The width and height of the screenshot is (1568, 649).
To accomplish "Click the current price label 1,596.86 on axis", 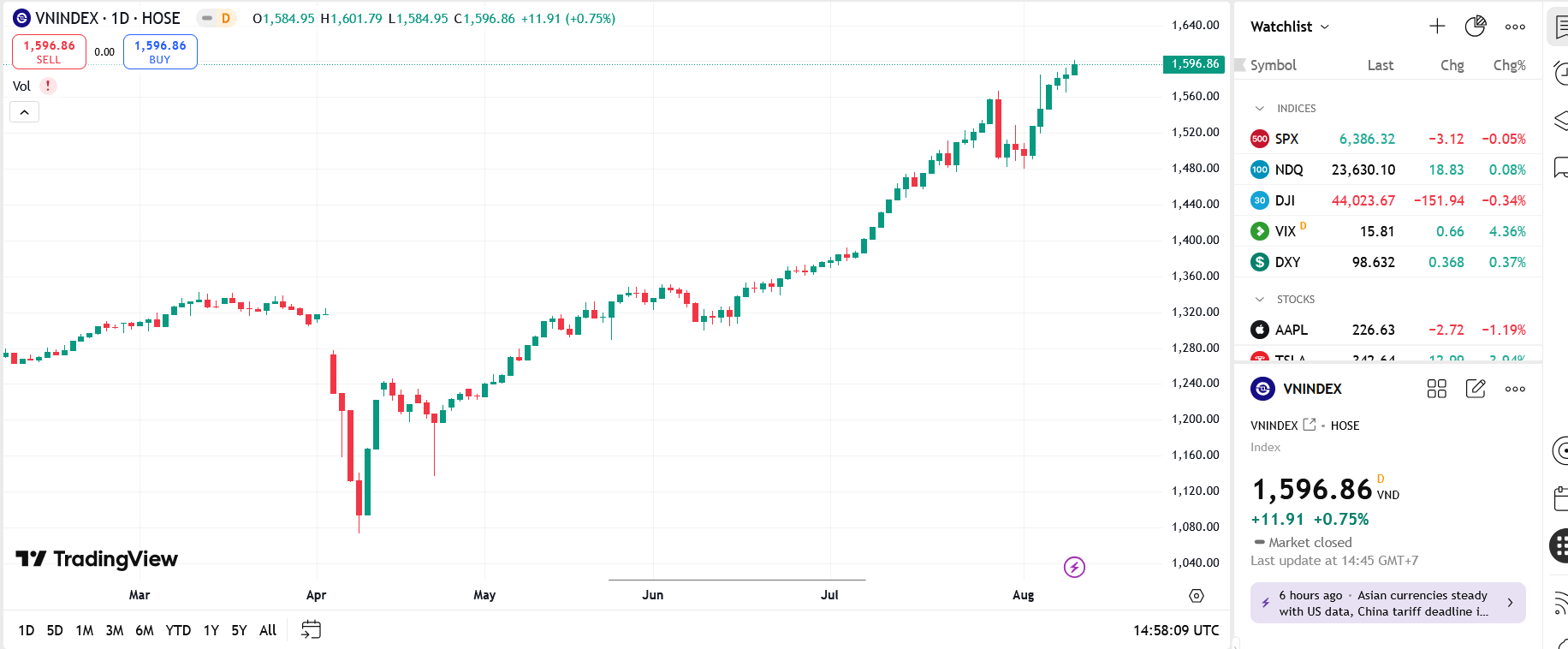I will (x=1194, y=64).
